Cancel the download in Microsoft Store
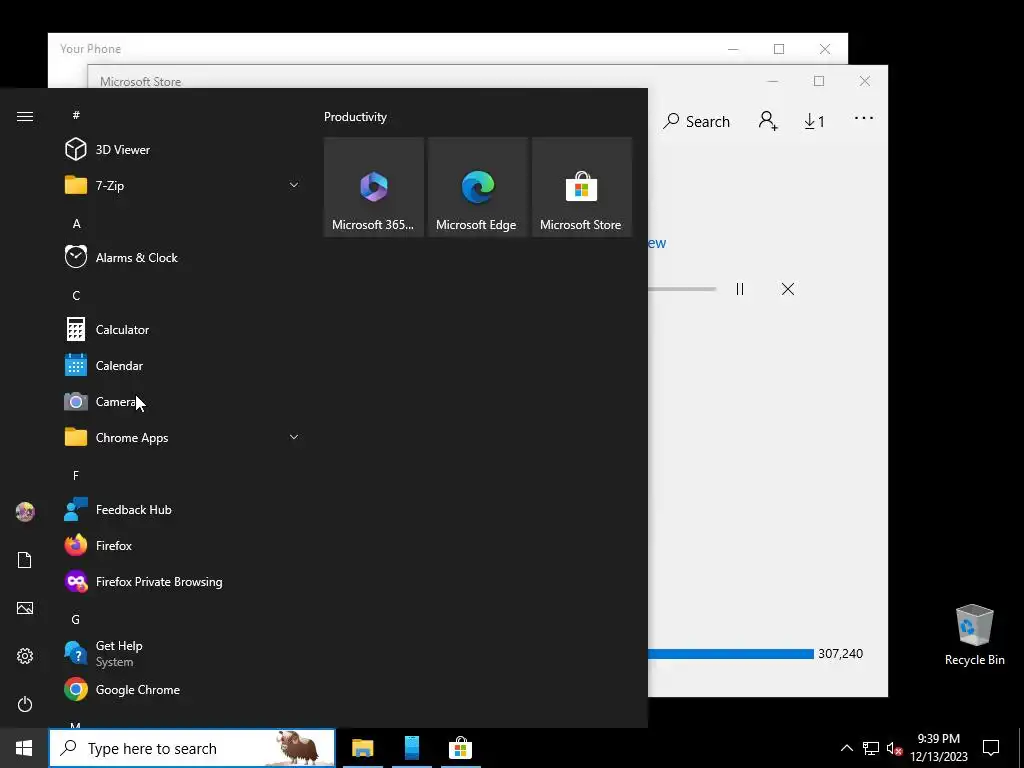The width and height of the screenshot is (1024, 768). (788, 289)
